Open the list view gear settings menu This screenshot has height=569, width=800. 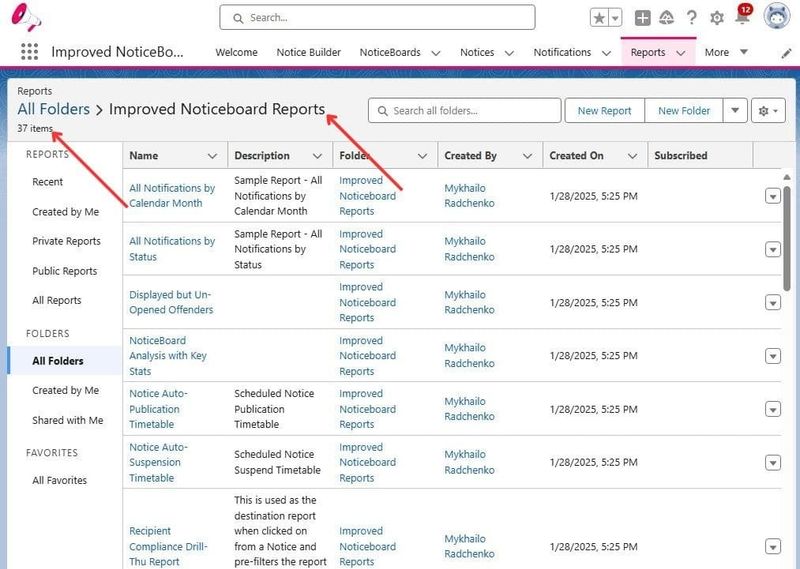[768, 111]
